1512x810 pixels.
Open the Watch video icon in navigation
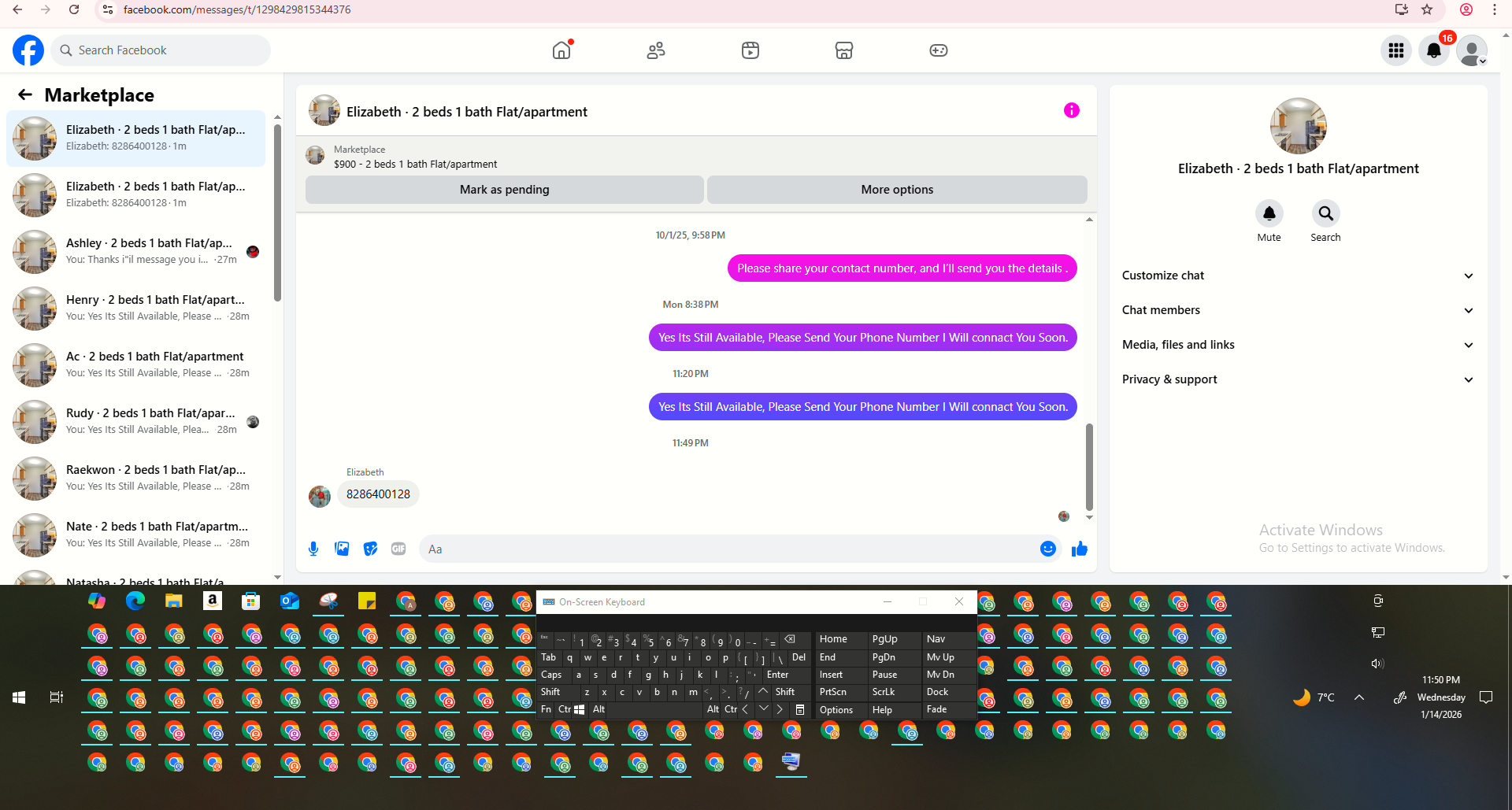coord(750,50)
